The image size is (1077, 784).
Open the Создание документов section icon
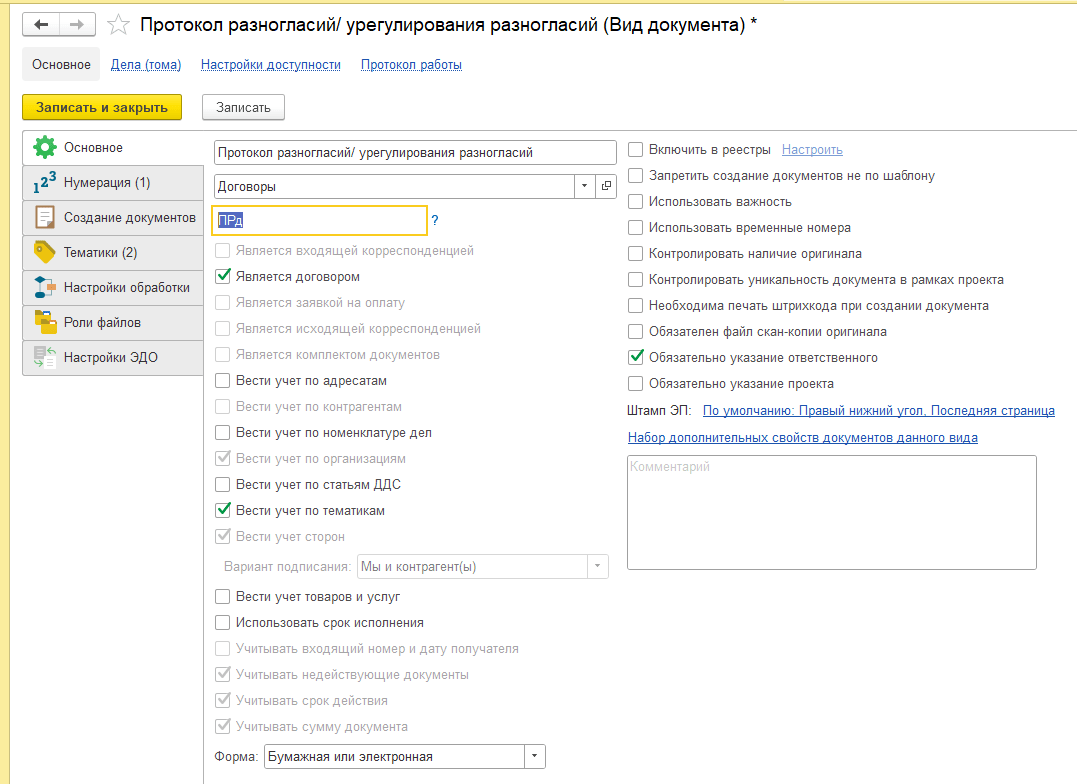pyautogui.click(x=45, y=218)
